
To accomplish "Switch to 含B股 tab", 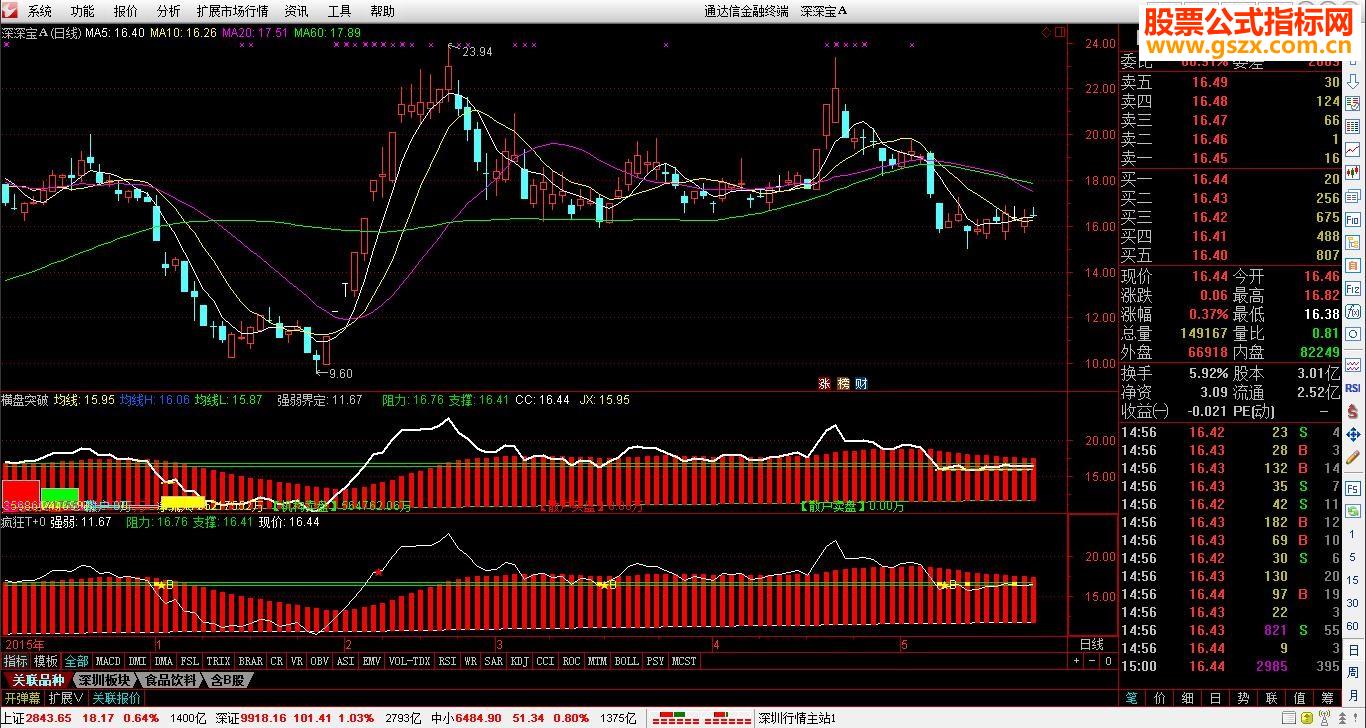I will click(x=228, y=680).
